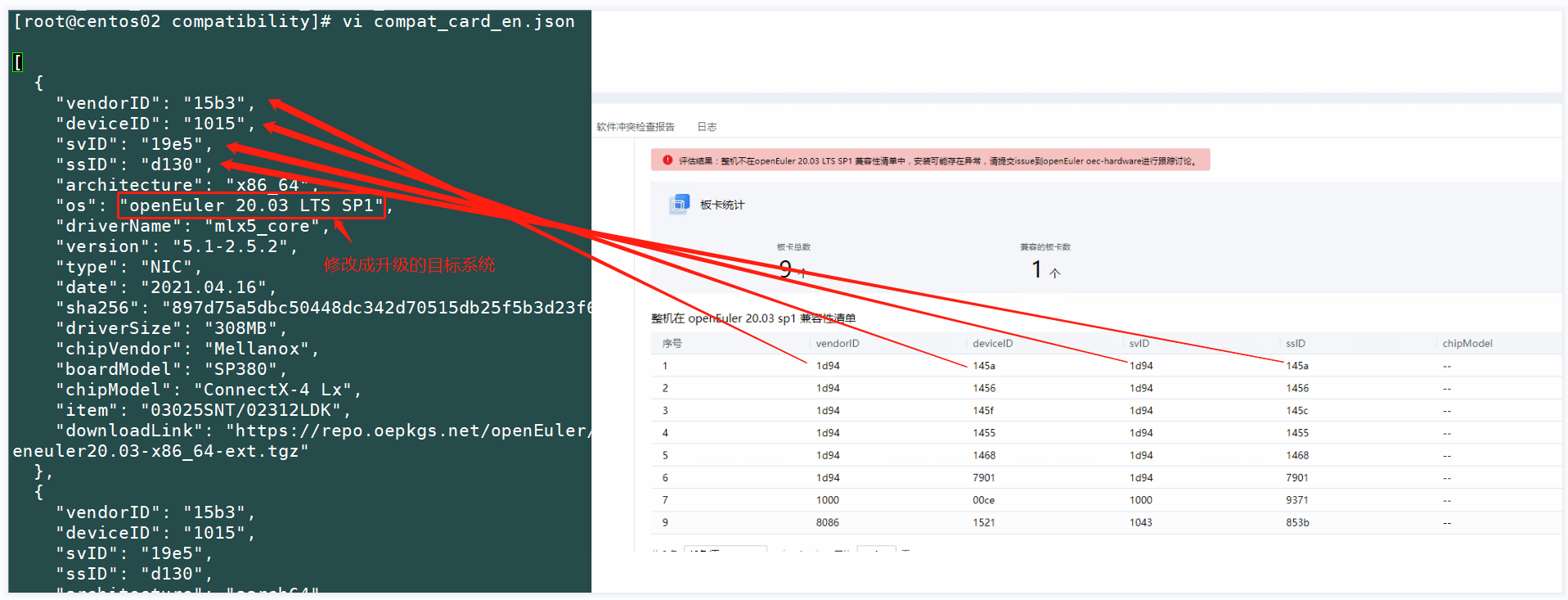Select table row with ssID 9371
Viewport: 1568px width, 600px height.
coord(1296,500)
